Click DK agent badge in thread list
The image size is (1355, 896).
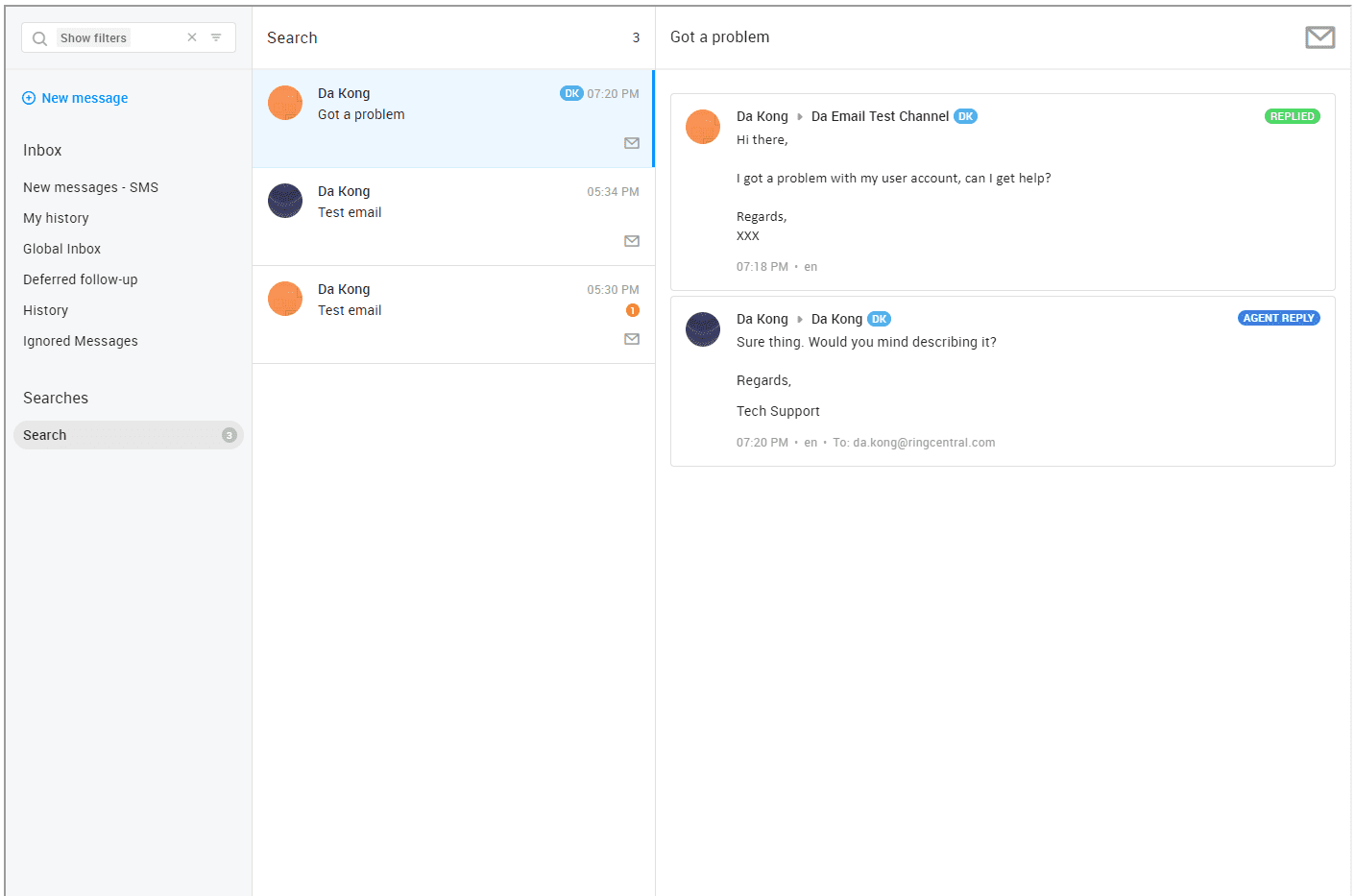pos(571,93)
